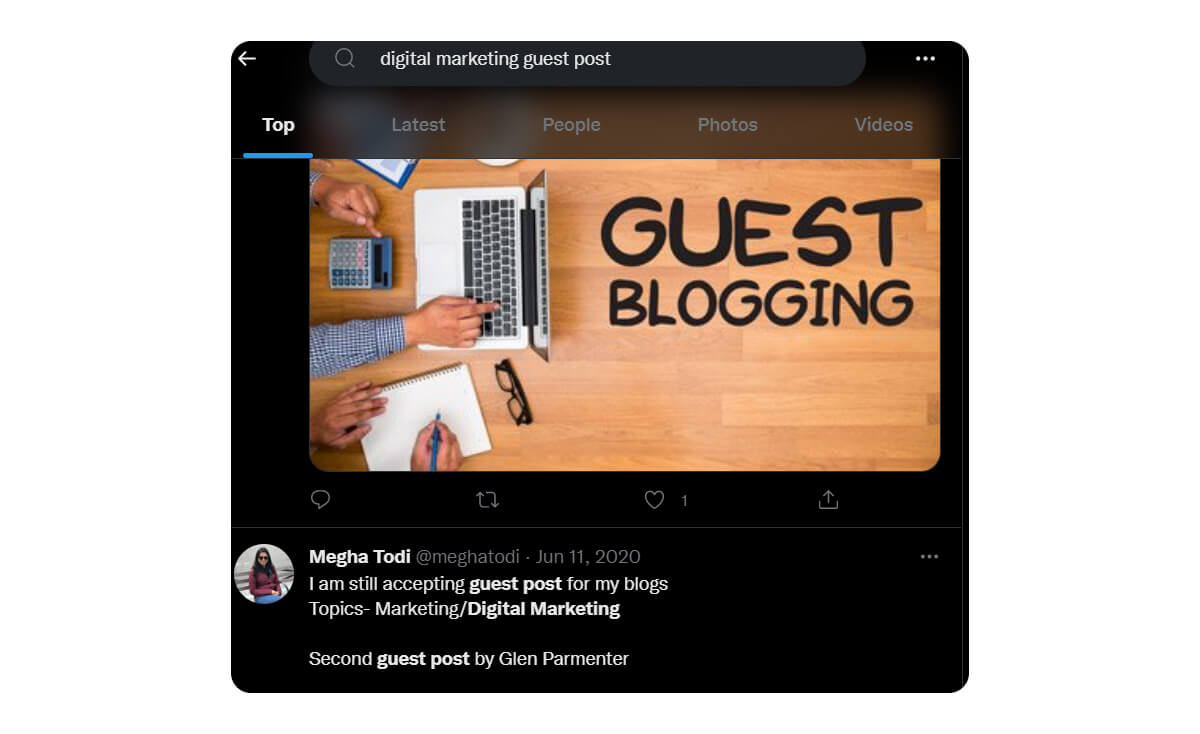
Task: Select the Photos tab
Action: [x=727, y=125]
